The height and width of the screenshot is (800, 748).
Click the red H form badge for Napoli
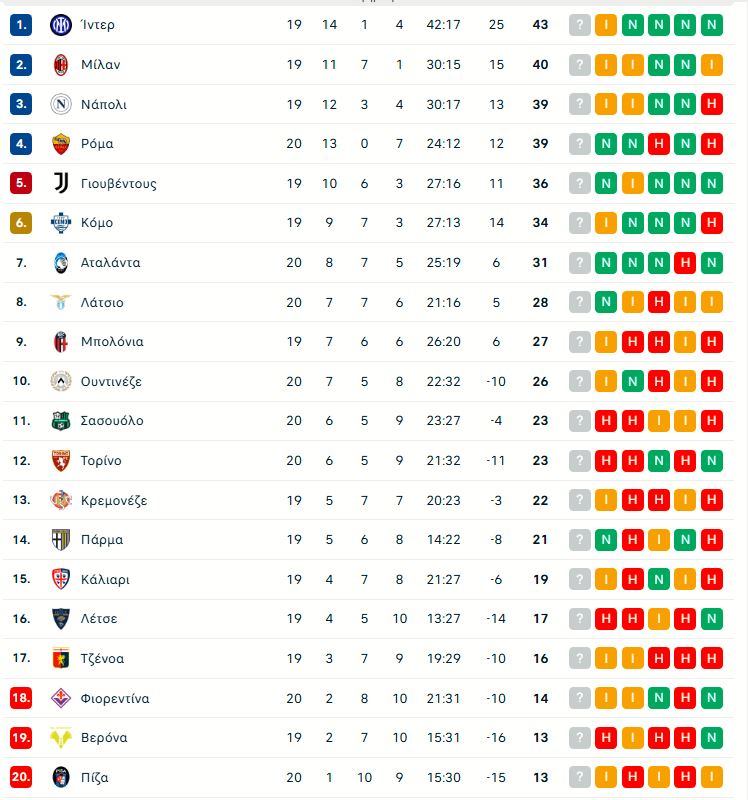pyautogui.click(x=713, y=104)
